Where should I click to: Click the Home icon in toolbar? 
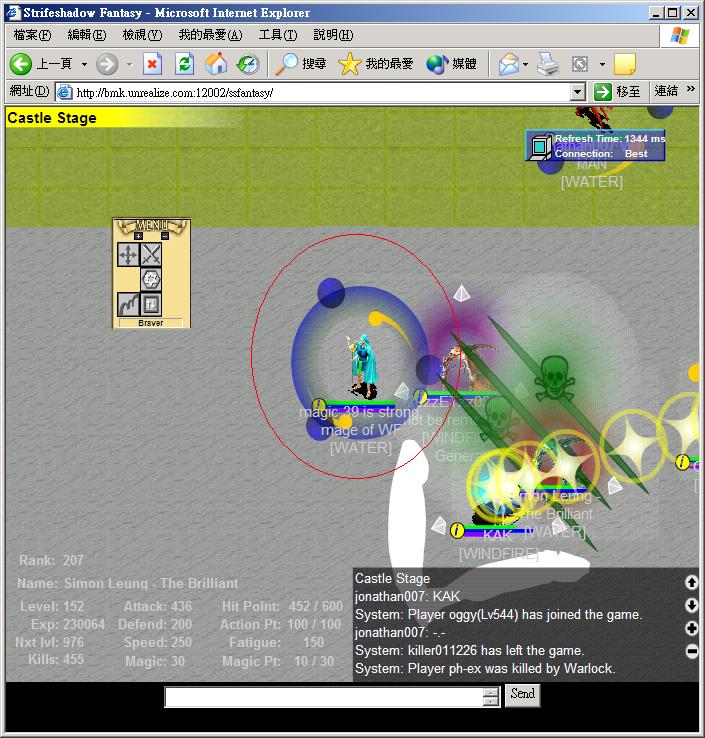216,64
